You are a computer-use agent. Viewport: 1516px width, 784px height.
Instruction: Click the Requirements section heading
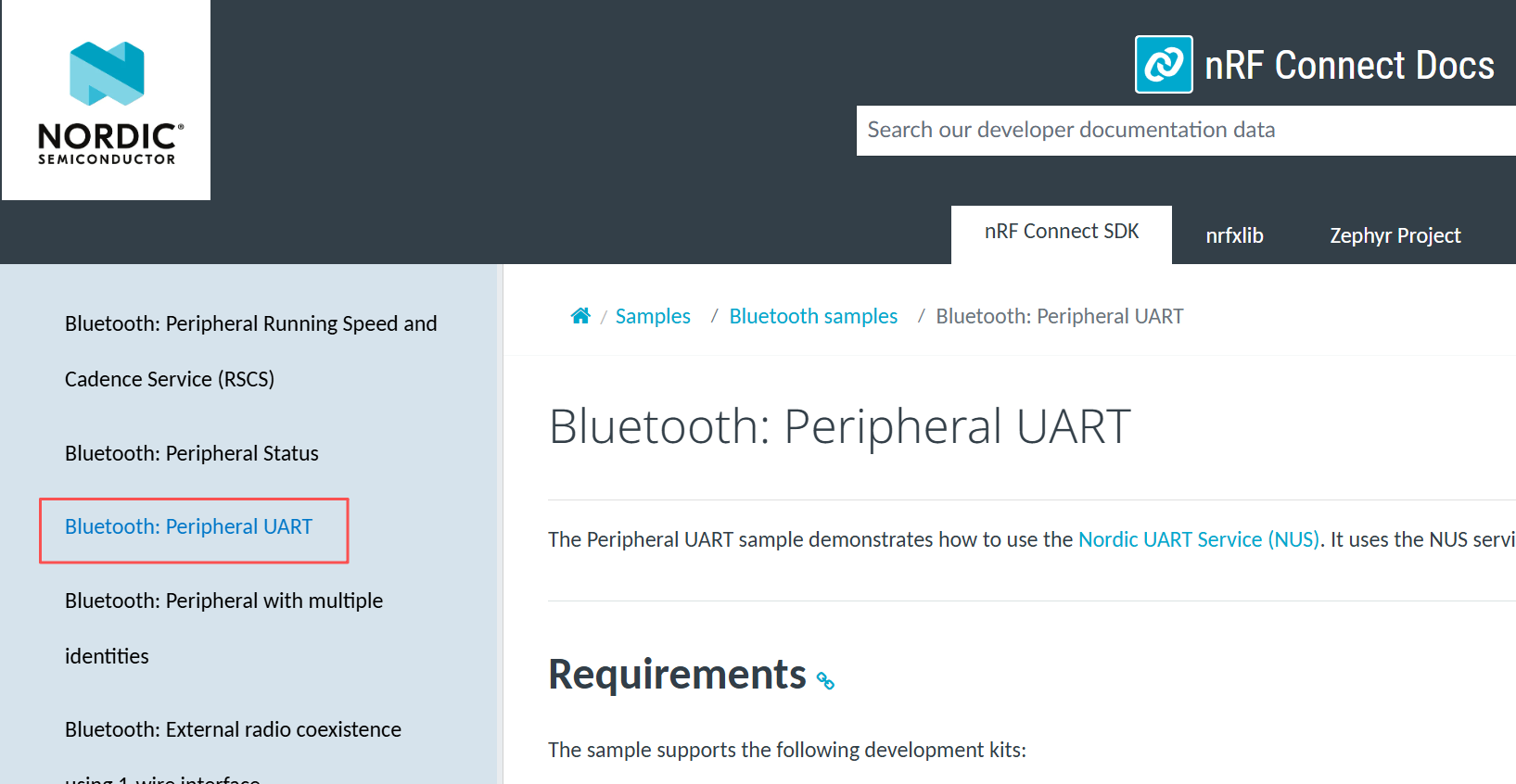coord(678,675)
